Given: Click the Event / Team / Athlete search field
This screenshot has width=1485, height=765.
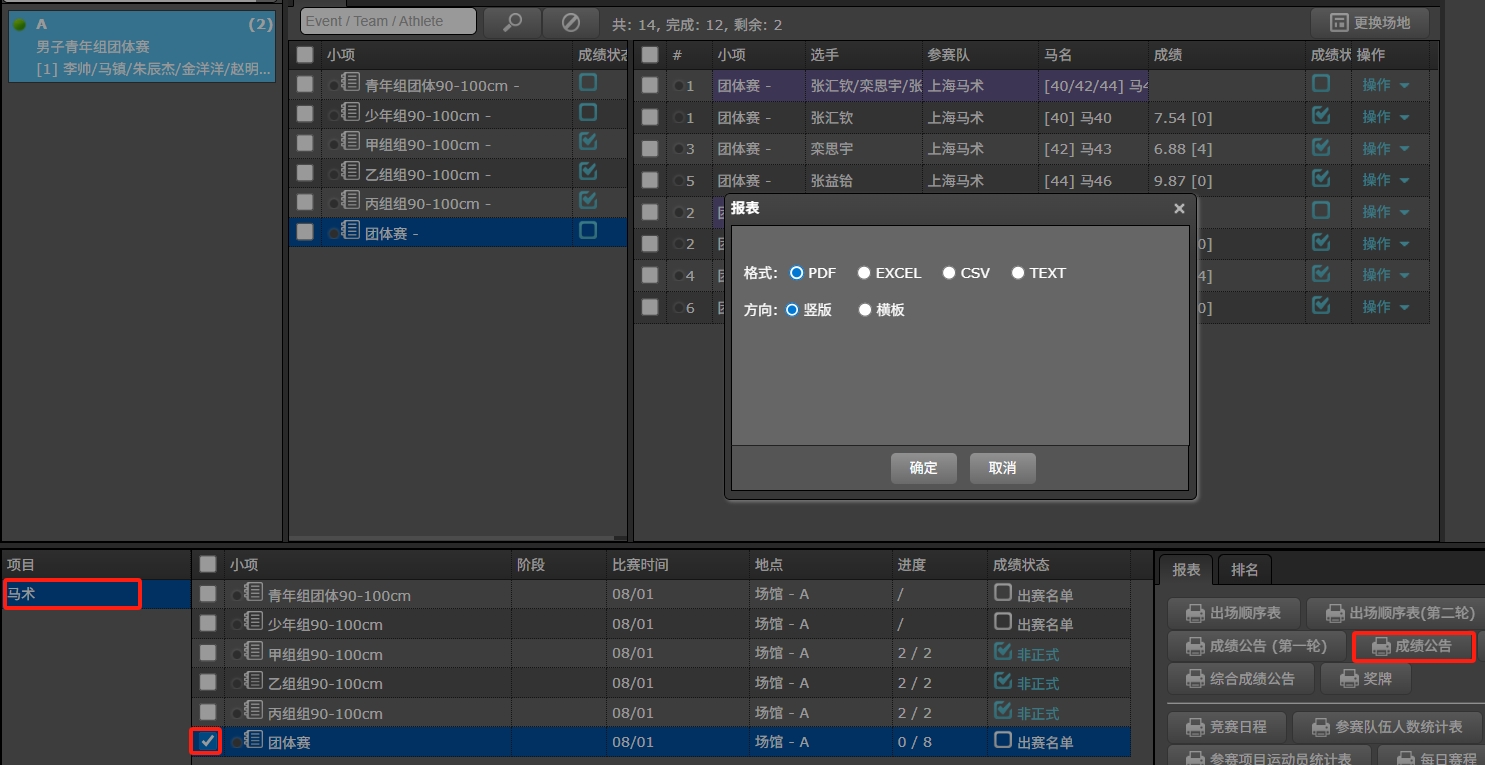Looking at the screenshot, I should click(388, 21).
